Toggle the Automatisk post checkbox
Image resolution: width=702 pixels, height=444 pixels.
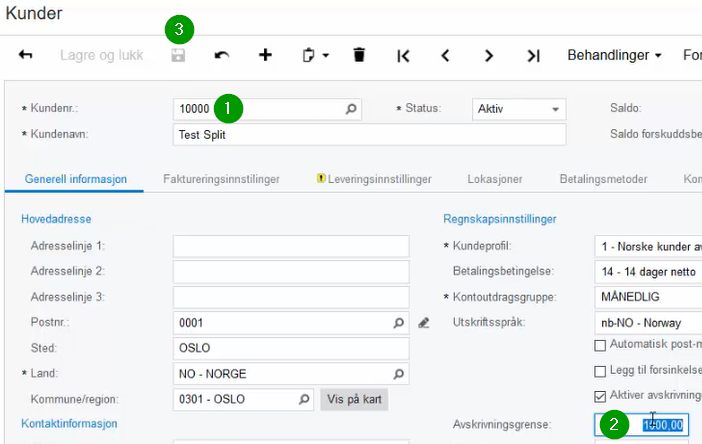coord(600,345)
